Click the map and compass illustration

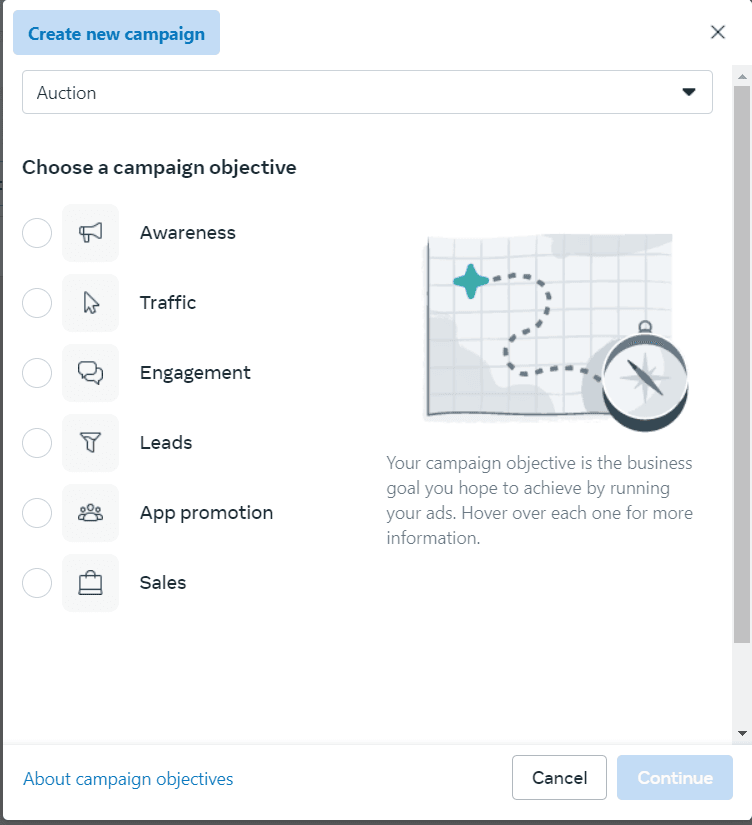556,332
